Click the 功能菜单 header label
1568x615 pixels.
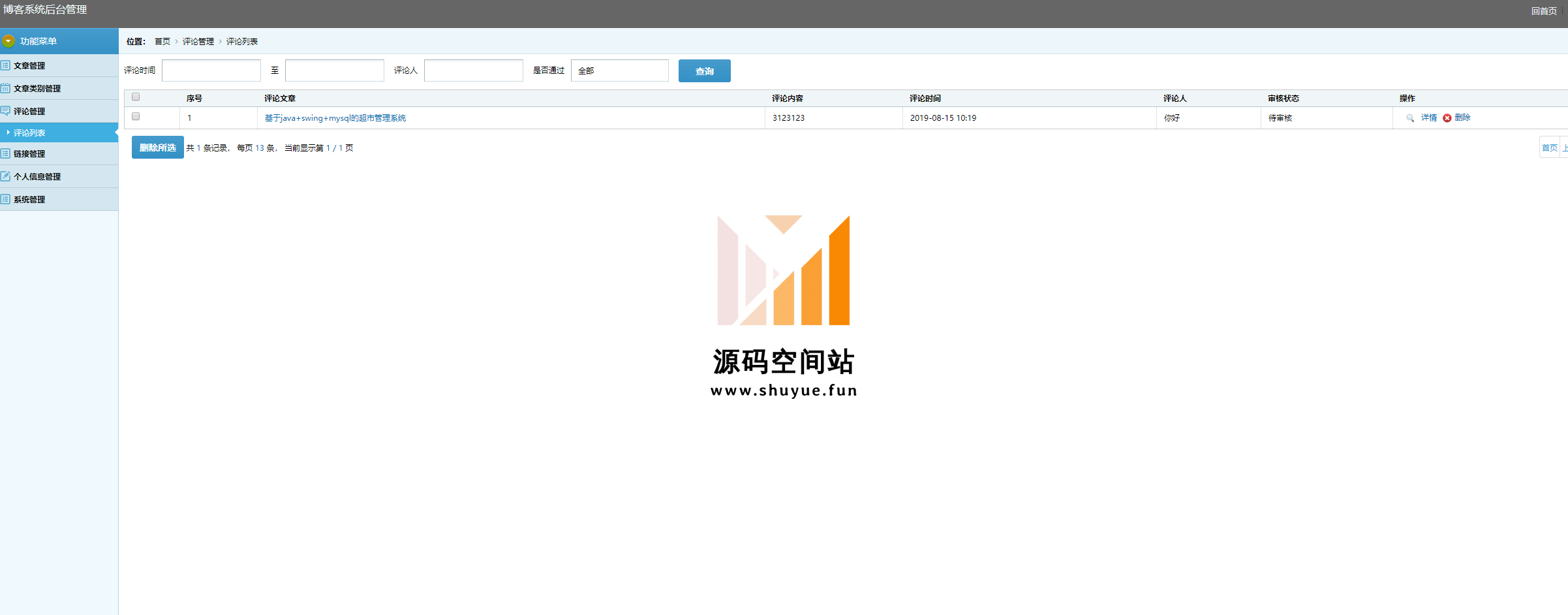pyautogui.click(x=38, y=41)
